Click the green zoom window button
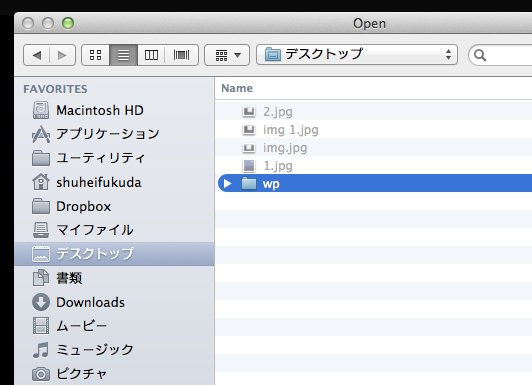Screen dimensions: 532x385 pyautogui.click(x=68, y=23)
